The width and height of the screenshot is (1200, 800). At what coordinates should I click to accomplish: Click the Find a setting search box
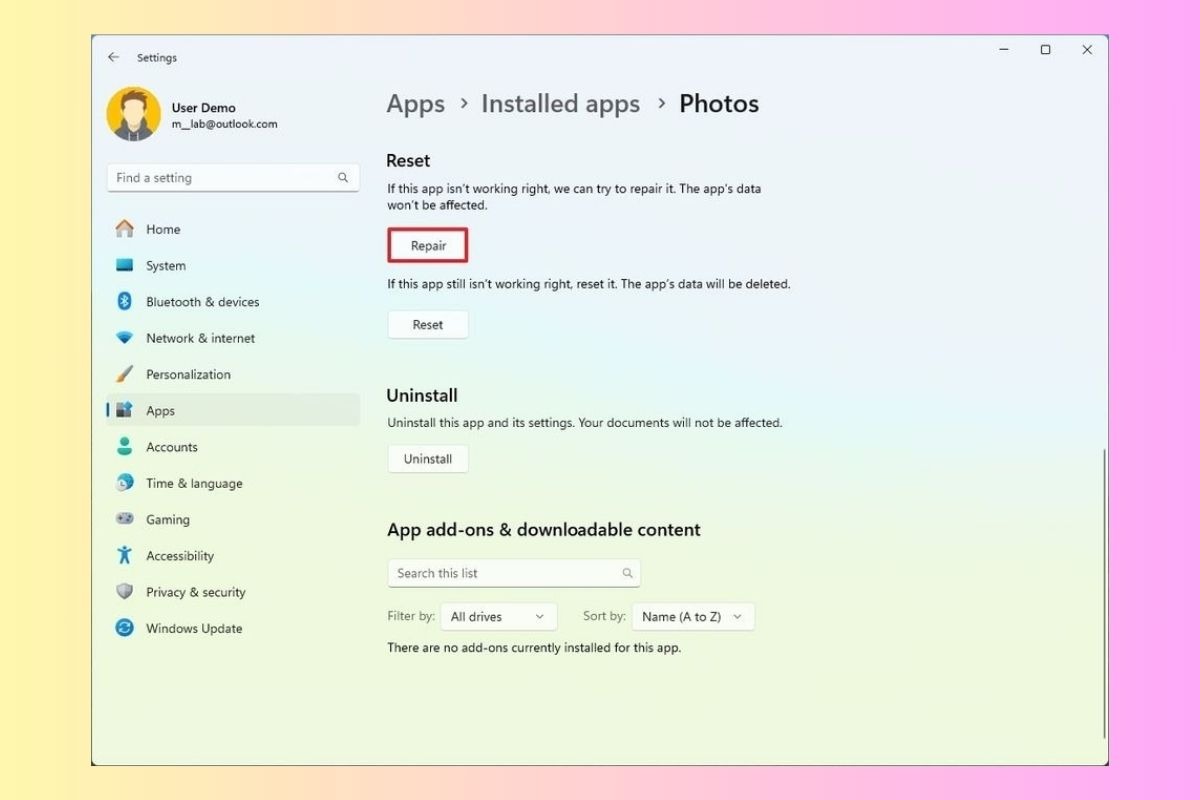click(x=233, y=178)
